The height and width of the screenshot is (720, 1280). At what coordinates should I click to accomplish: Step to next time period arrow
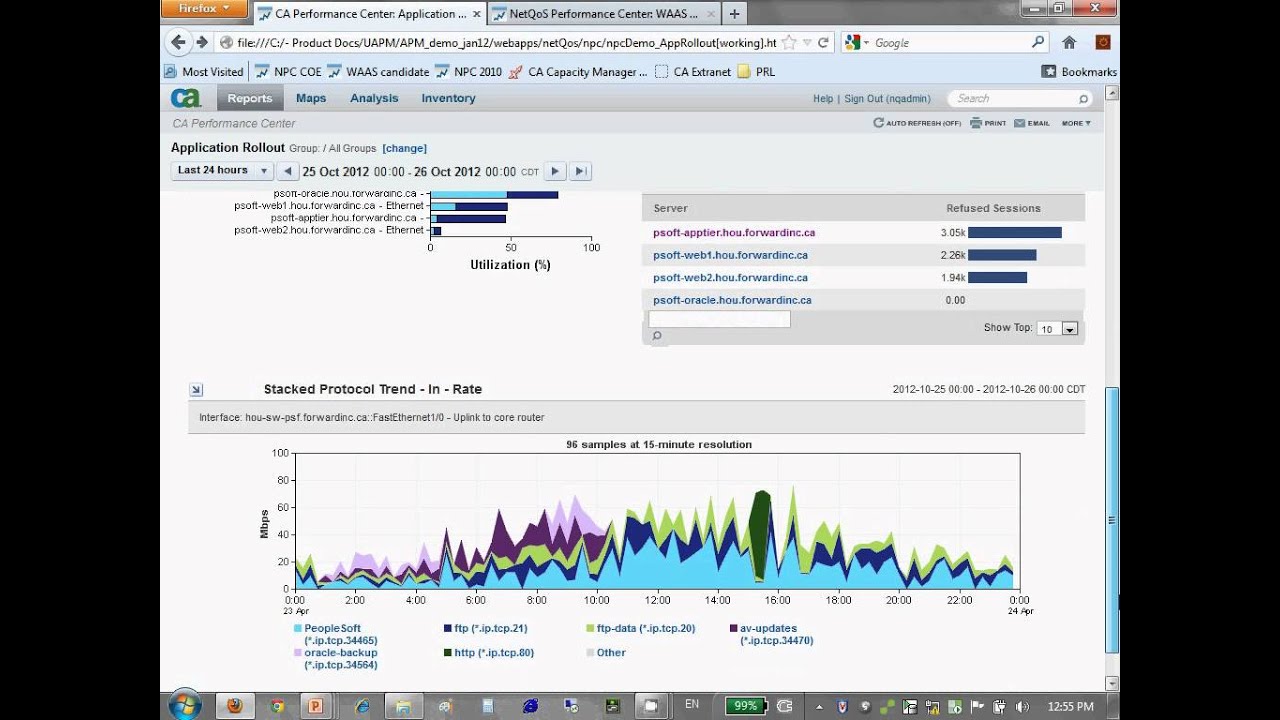[x=555, y=171]
